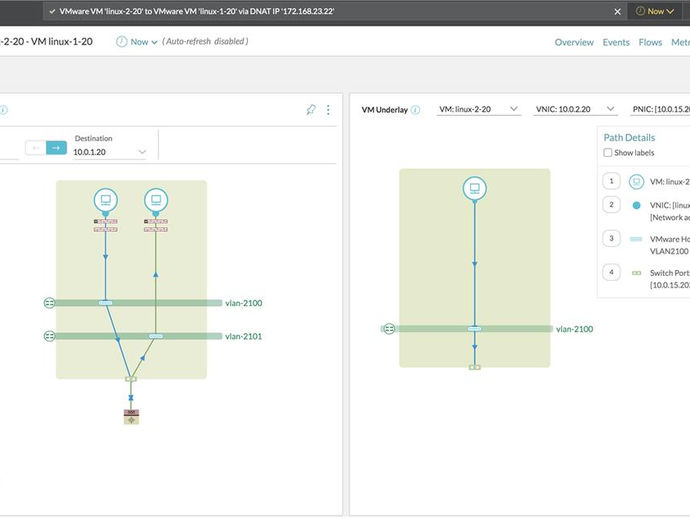Select path step 1 VM linux entry
This screenshot has width=690, height=518.
point(646,181)
